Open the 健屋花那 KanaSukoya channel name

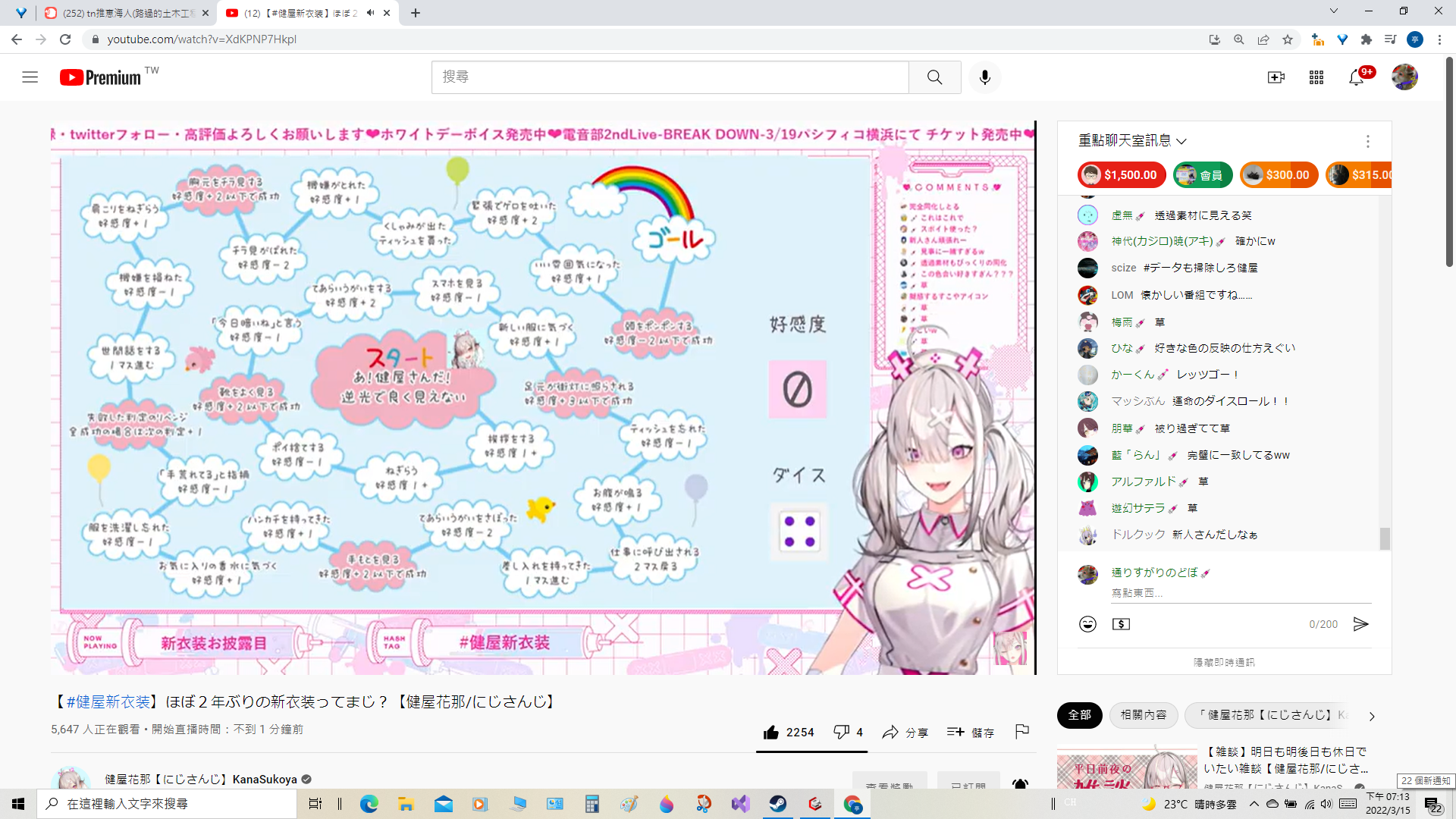(x=200, y=779)
